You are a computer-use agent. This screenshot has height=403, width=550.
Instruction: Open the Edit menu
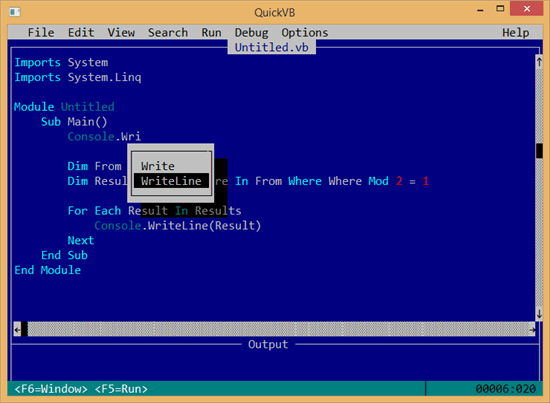[81, 33]
